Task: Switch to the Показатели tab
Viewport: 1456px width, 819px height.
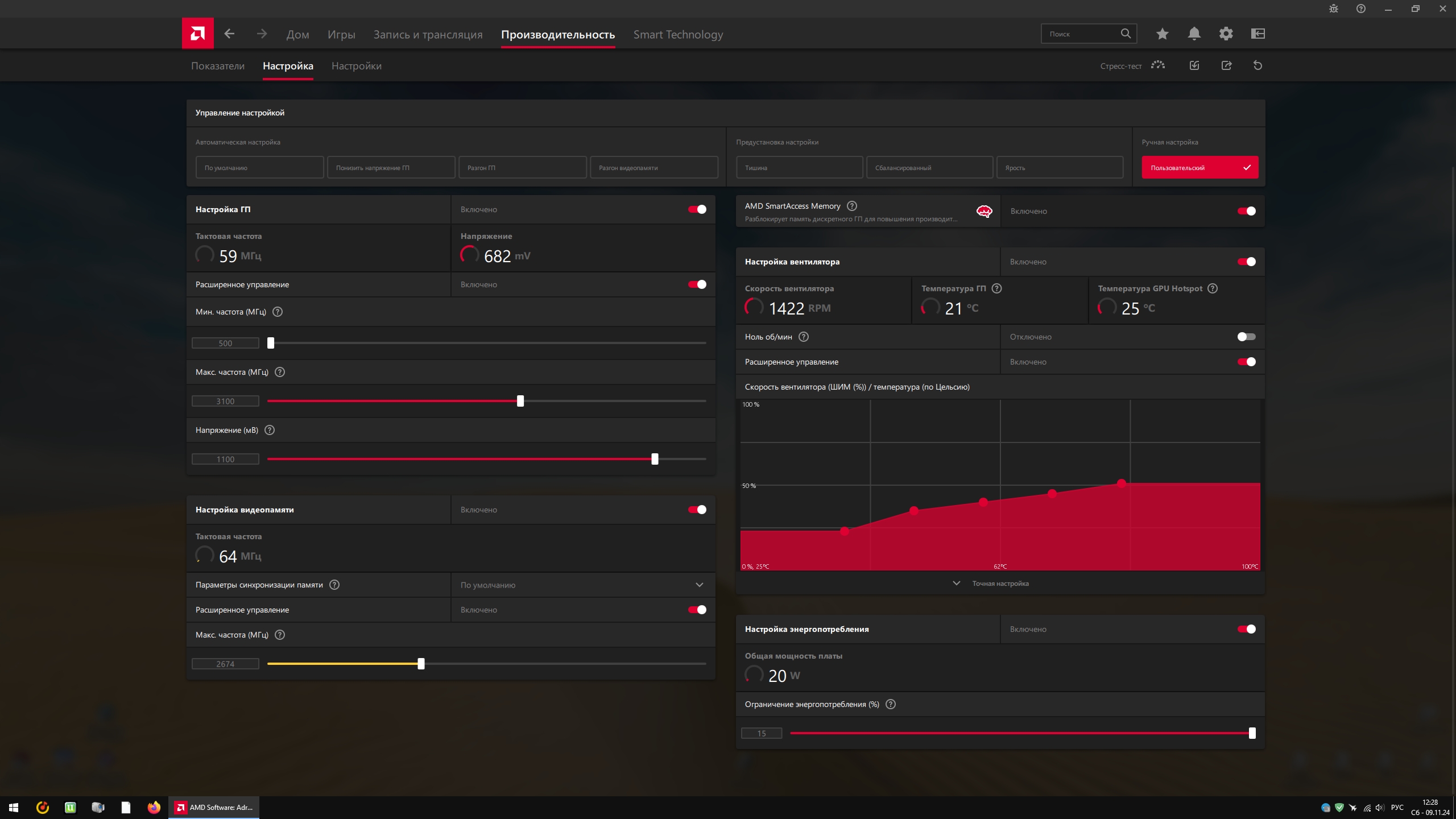Action: (217, 66)
